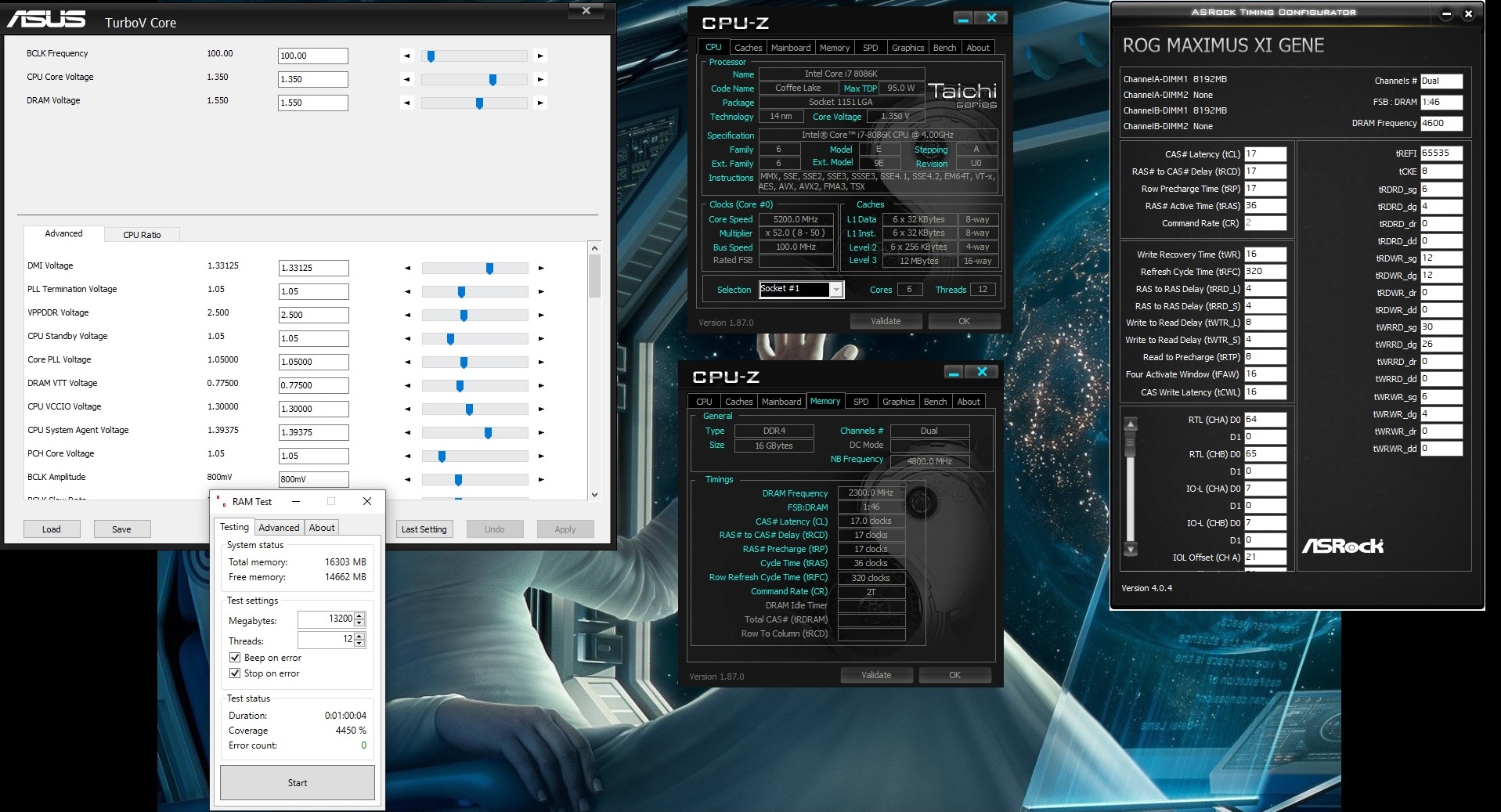Toggle the Beep on error checkbox
1501x812 pixels.
click(234, 658)
